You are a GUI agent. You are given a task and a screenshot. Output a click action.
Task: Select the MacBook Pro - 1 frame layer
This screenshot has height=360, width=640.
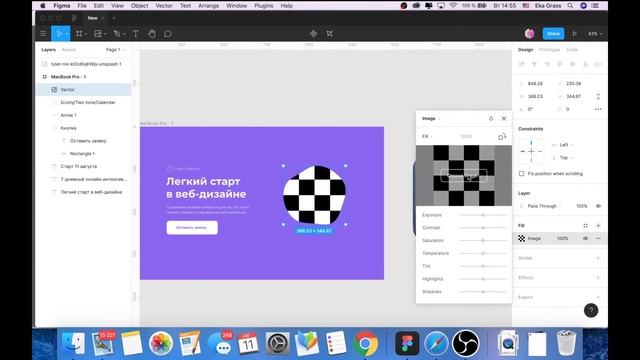click(x=84, y=77)
